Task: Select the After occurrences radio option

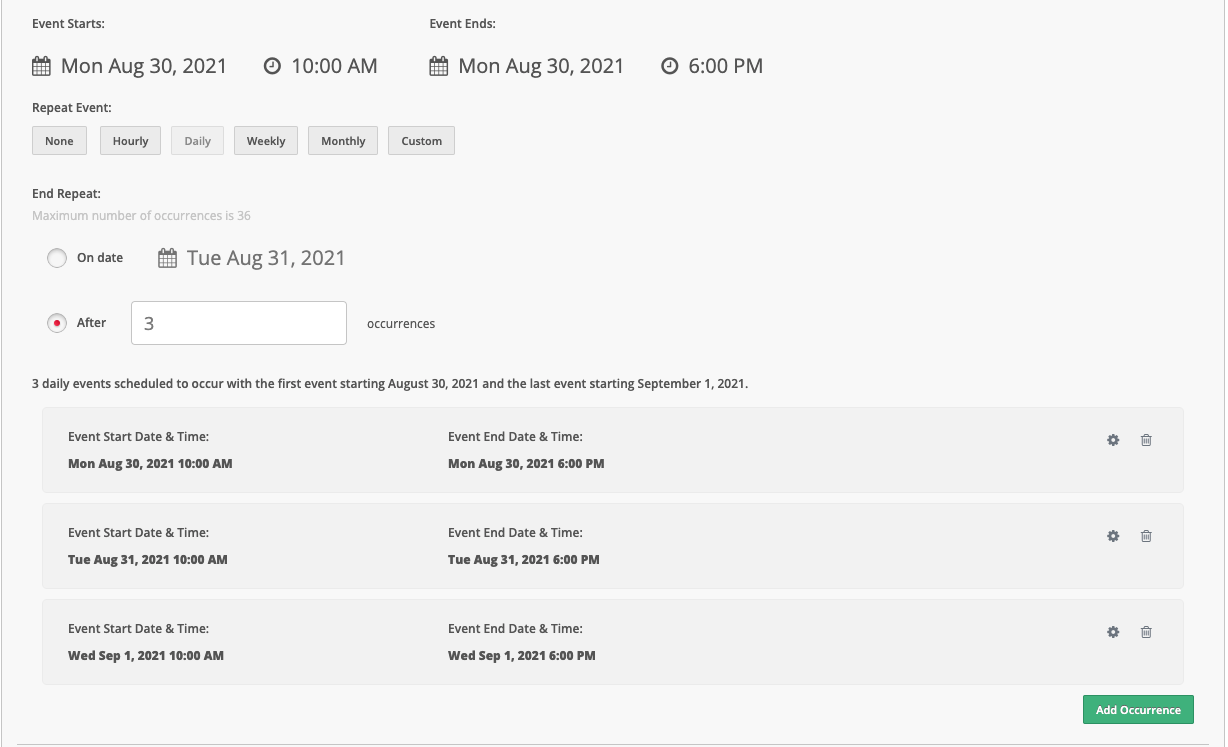Action: click(57, 324)
